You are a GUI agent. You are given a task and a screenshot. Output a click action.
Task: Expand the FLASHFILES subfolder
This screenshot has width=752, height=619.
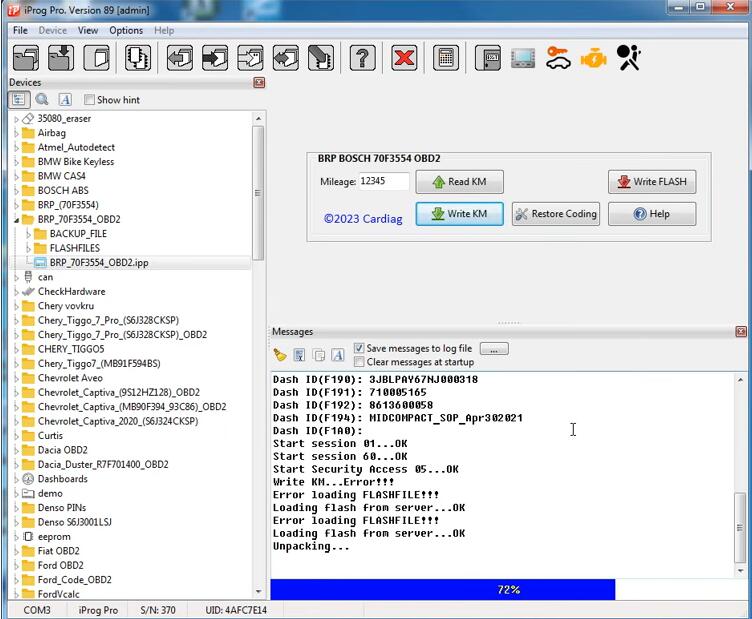[28, 248]
